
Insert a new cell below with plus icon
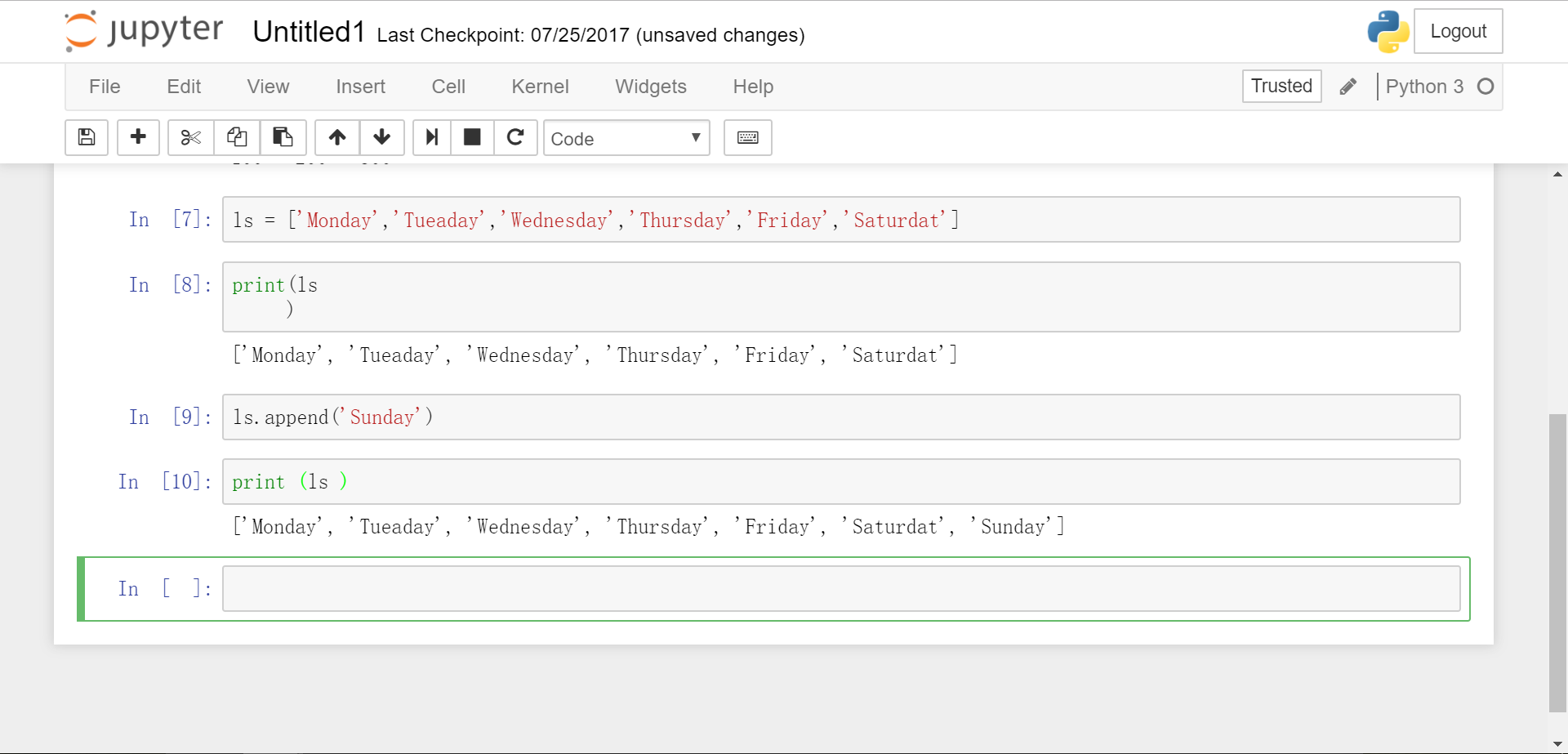coord(138,137)
